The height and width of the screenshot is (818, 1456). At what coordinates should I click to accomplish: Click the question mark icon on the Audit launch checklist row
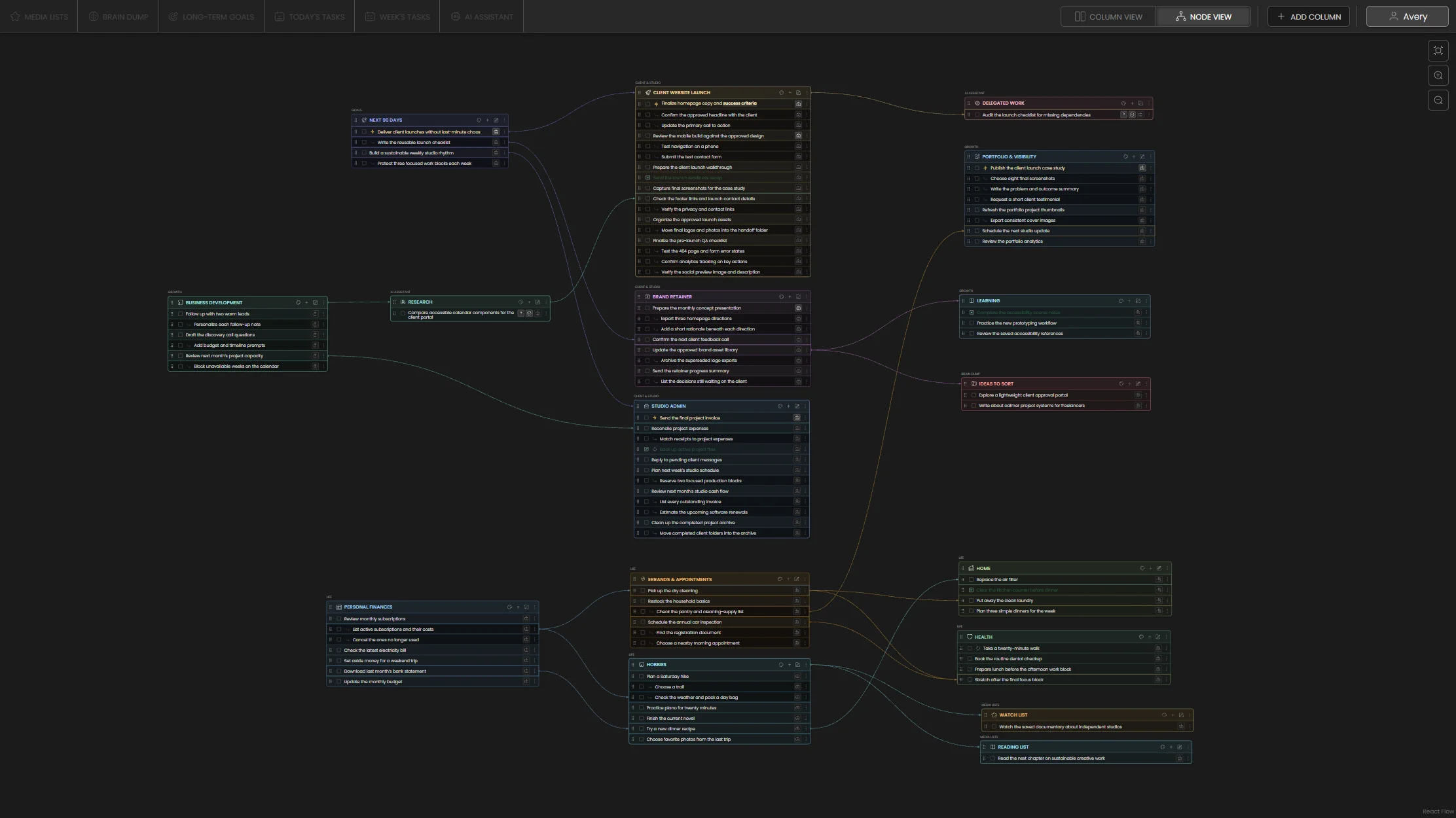(x=1123, y=115)
